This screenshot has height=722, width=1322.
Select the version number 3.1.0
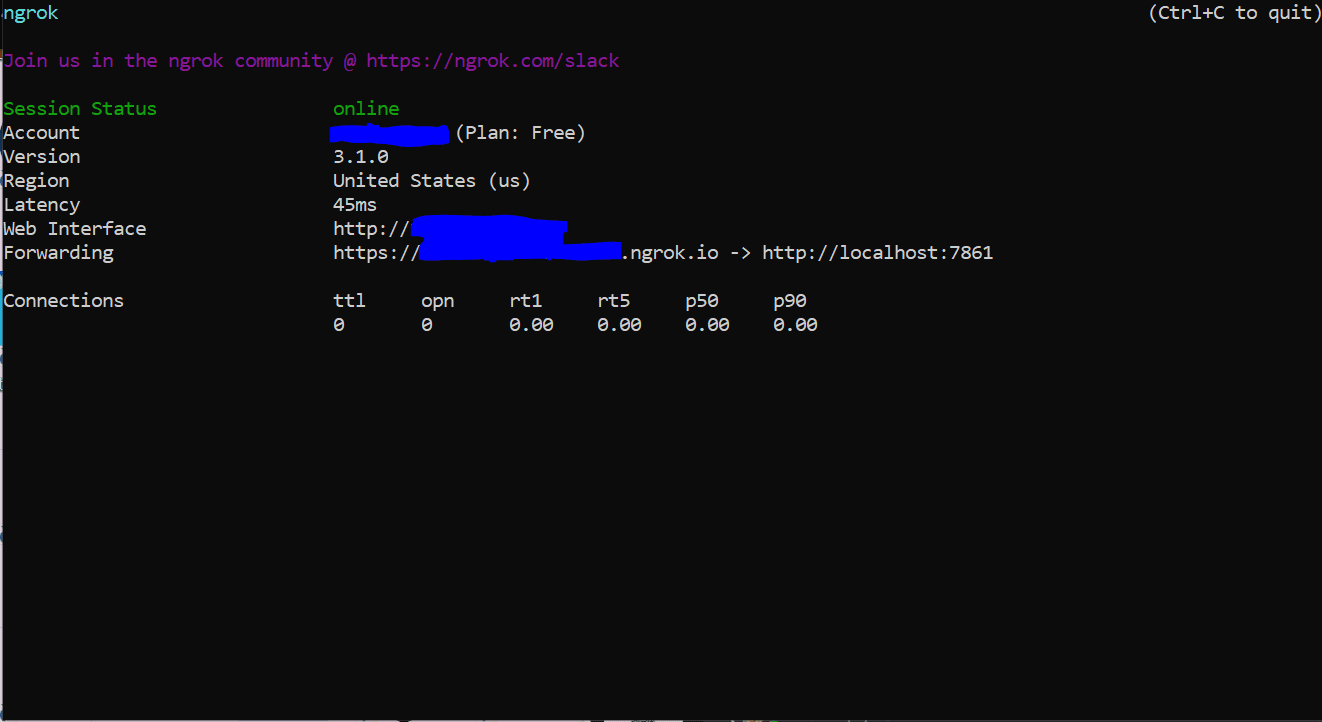[x=360, y=157]
